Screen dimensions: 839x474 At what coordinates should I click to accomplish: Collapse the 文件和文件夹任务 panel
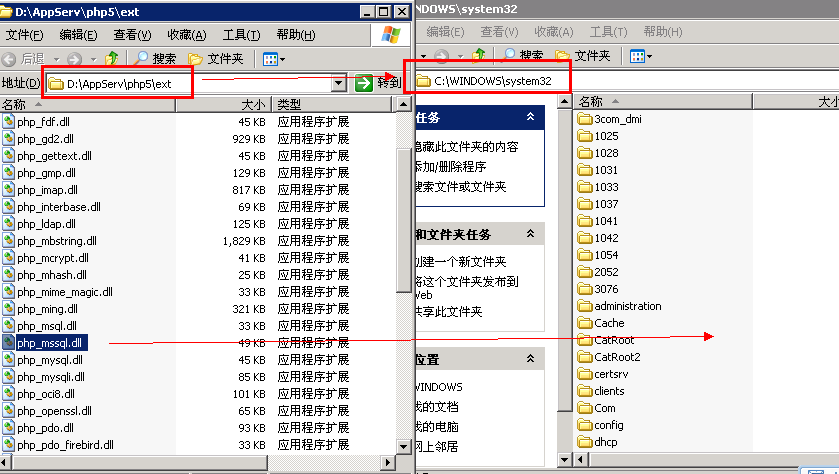[x=529, y=234]
